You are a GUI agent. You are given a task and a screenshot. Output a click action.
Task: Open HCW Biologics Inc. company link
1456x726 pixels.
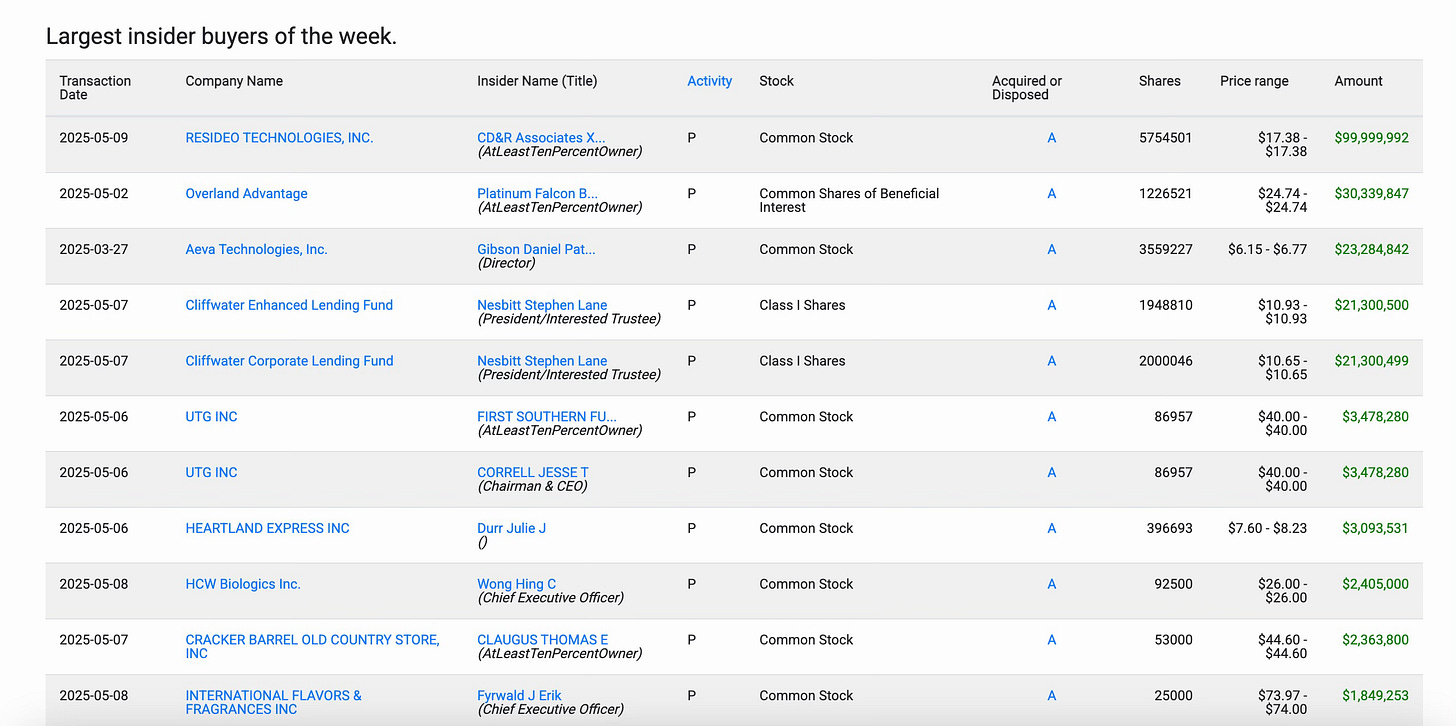click(243, 584)
